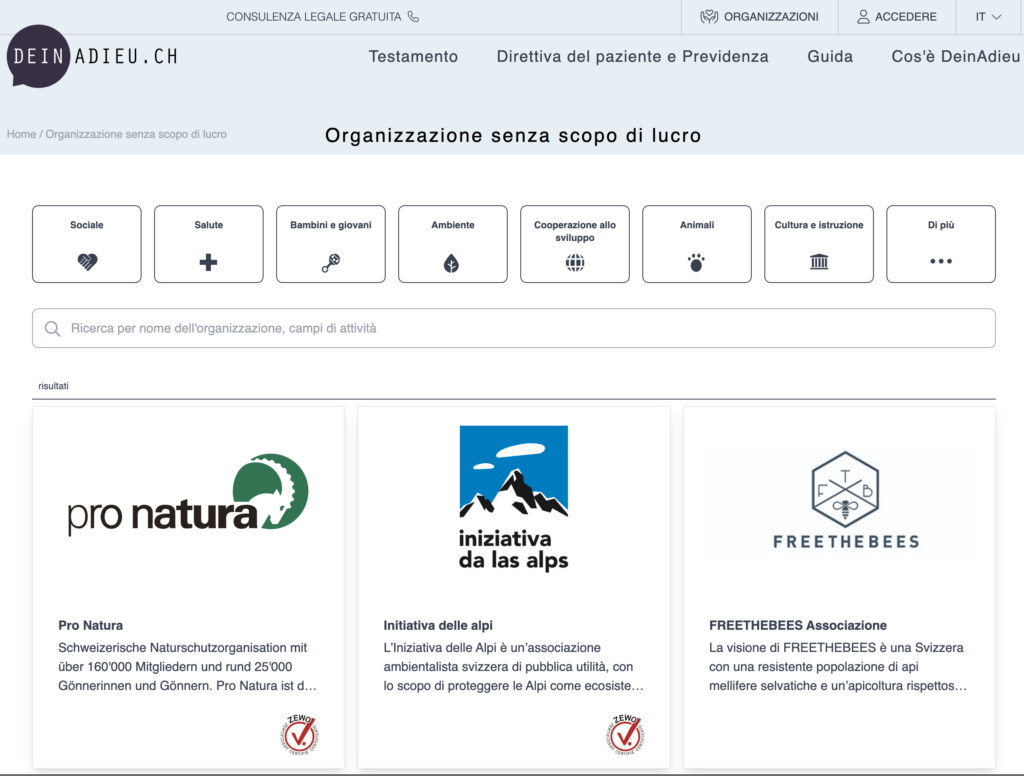Navigate to Home via the breadcrumb link

pyautogui.click(x=21, y=133)
